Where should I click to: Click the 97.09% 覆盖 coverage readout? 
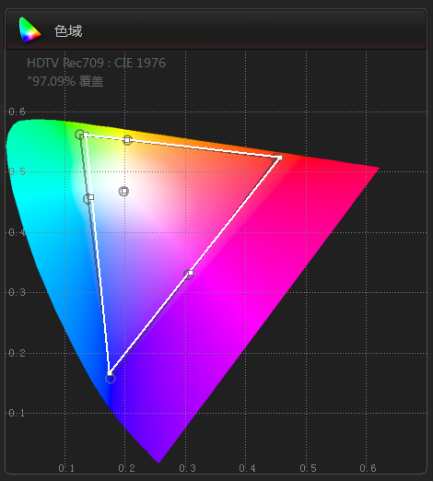(x=66, y=81)
